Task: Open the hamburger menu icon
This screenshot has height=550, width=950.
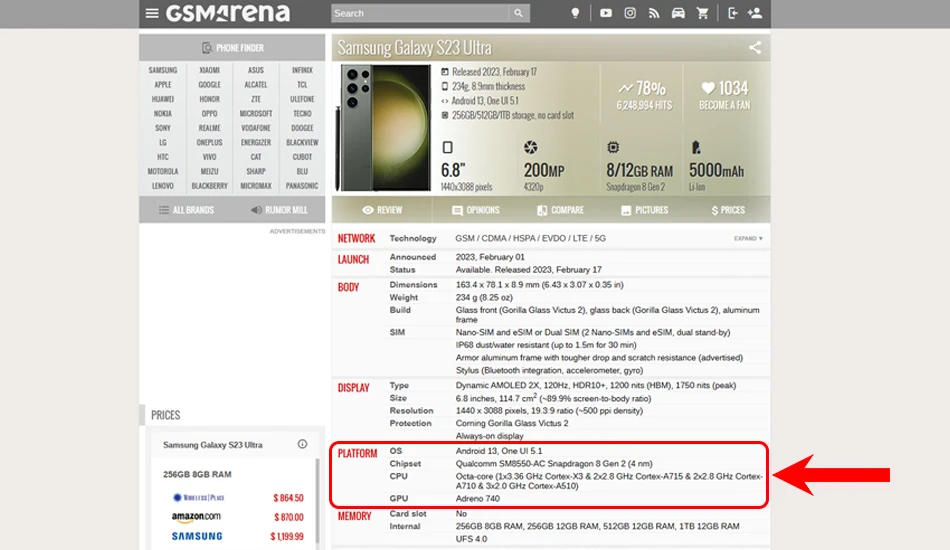Action: [x=152, y=13]
